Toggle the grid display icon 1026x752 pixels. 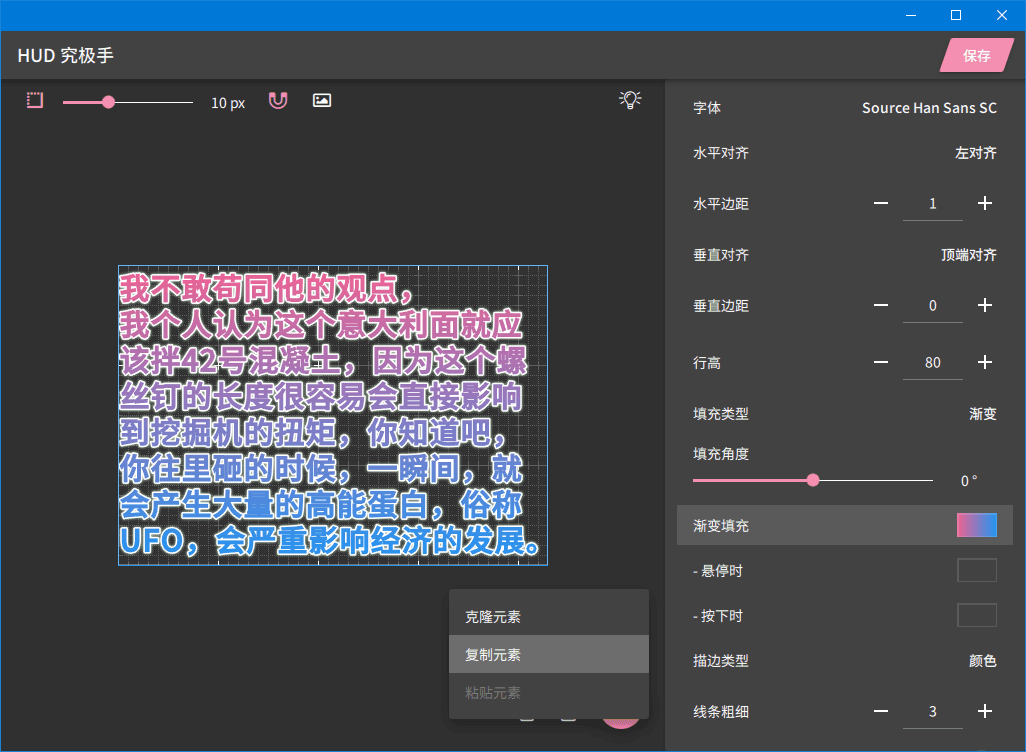[35, 100]
